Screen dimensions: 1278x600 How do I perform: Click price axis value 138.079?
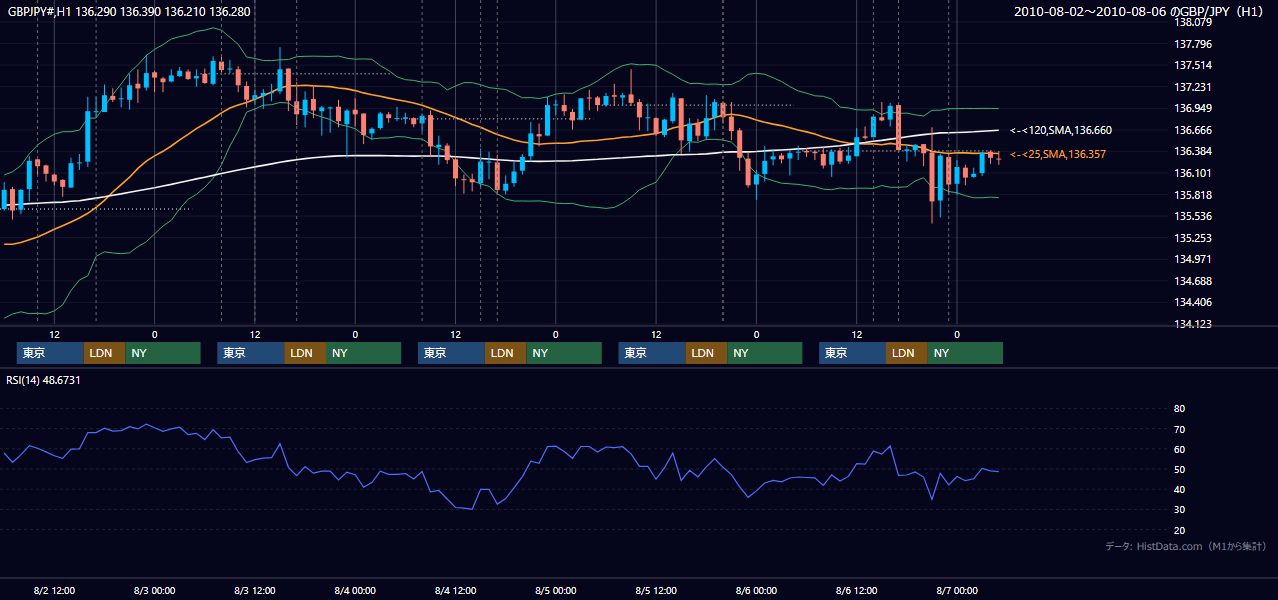[x=1194, y=22]
